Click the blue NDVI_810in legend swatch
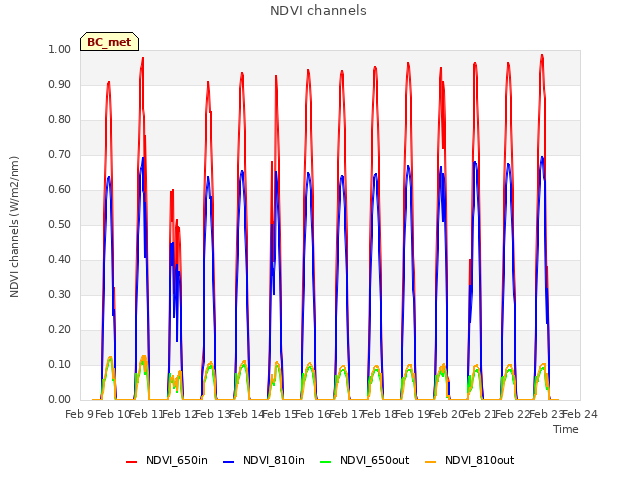Screen dimensions: 640x480 tap(229, 462)
